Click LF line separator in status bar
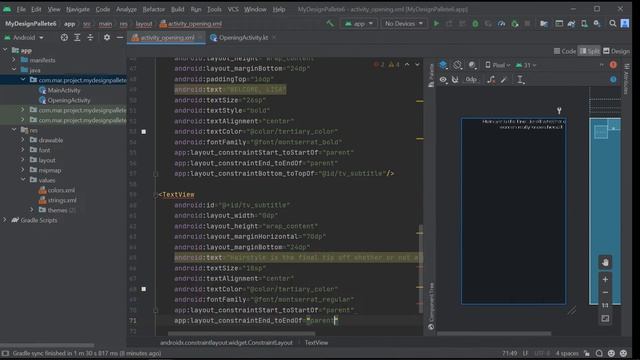Viewport: 640px width, 360px height. tap(525, 353)
